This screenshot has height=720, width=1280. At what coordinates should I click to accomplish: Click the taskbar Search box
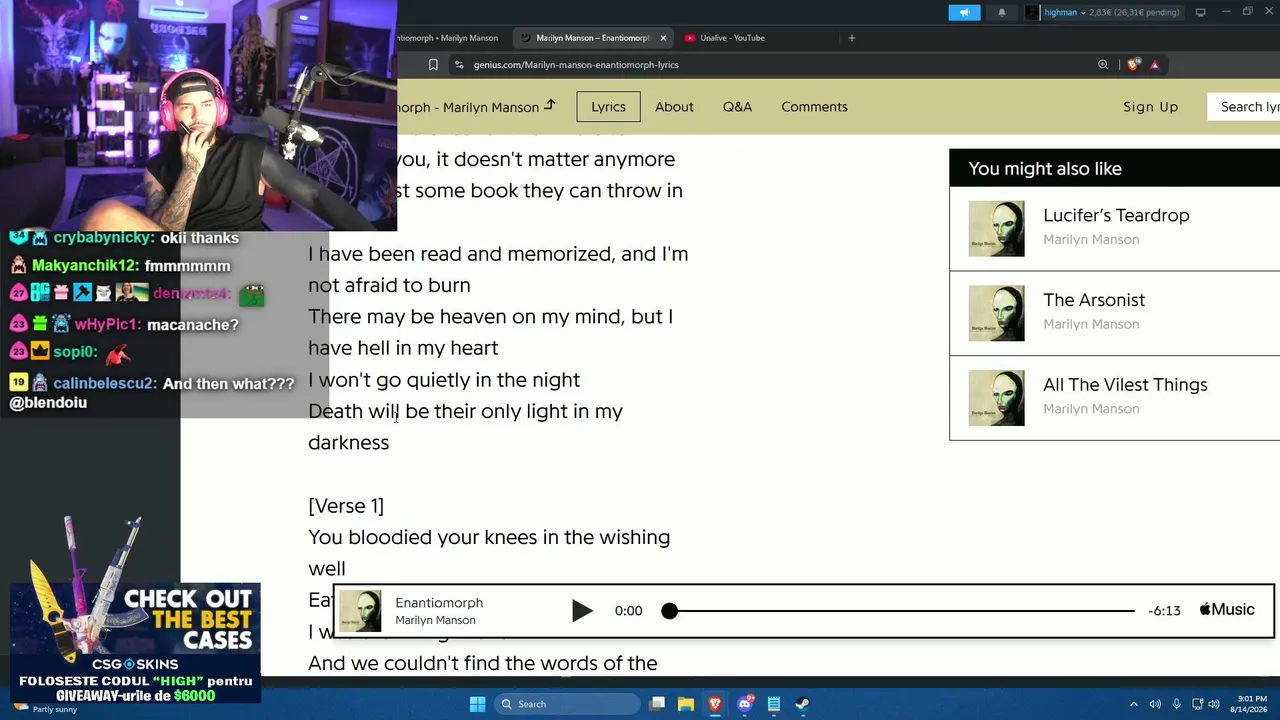(567, 704)
